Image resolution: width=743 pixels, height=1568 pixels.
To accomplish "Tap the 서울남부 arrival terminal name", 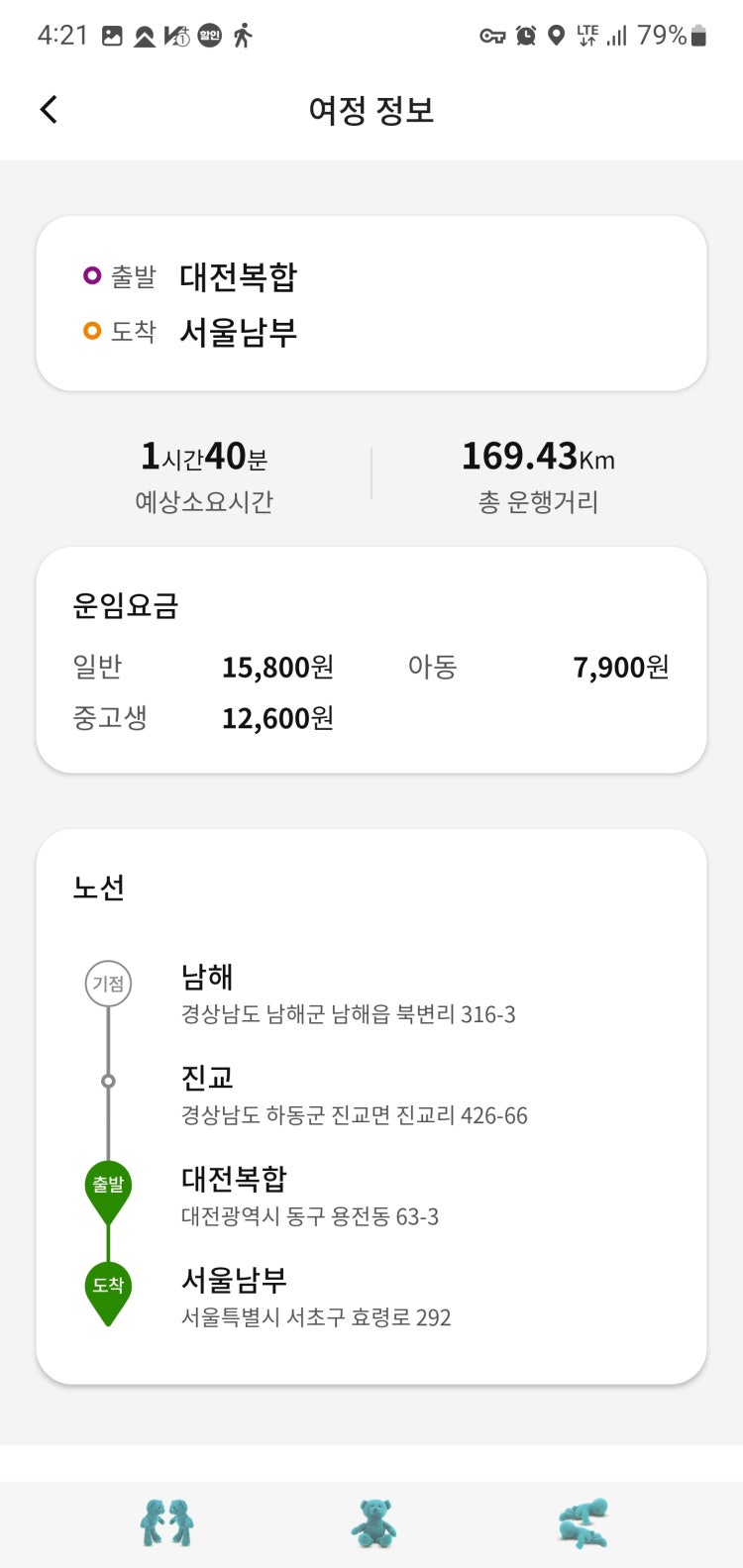I will click(x=239, y=332).
